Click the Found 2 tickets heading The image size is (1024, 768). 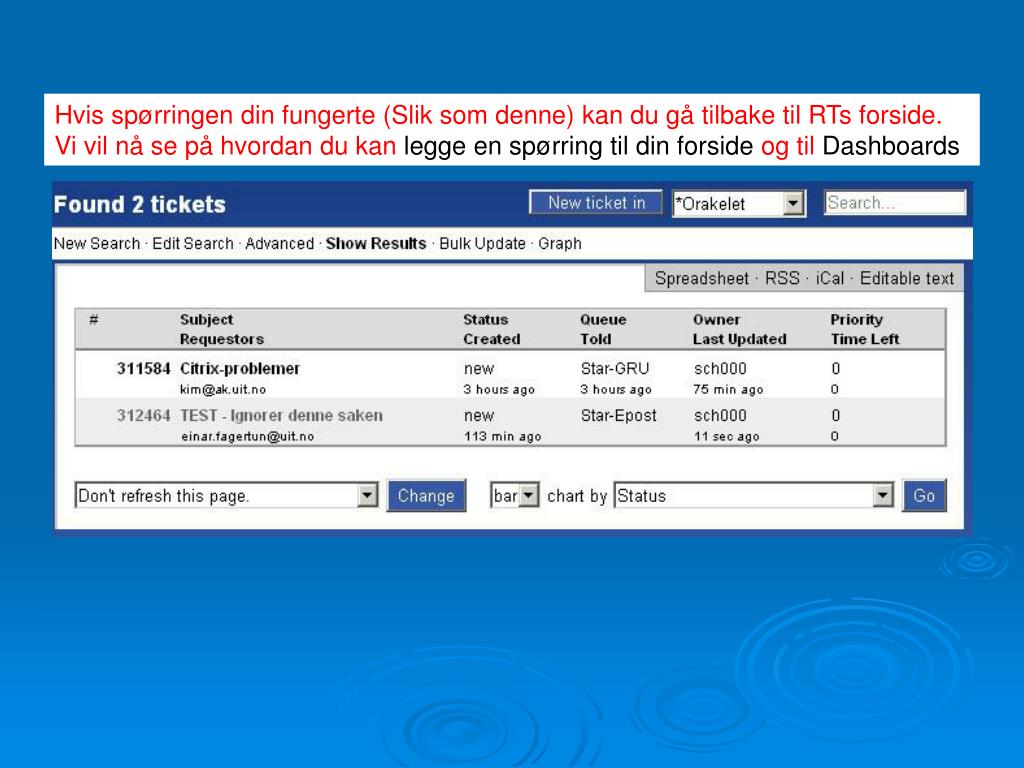click(140, 204)
